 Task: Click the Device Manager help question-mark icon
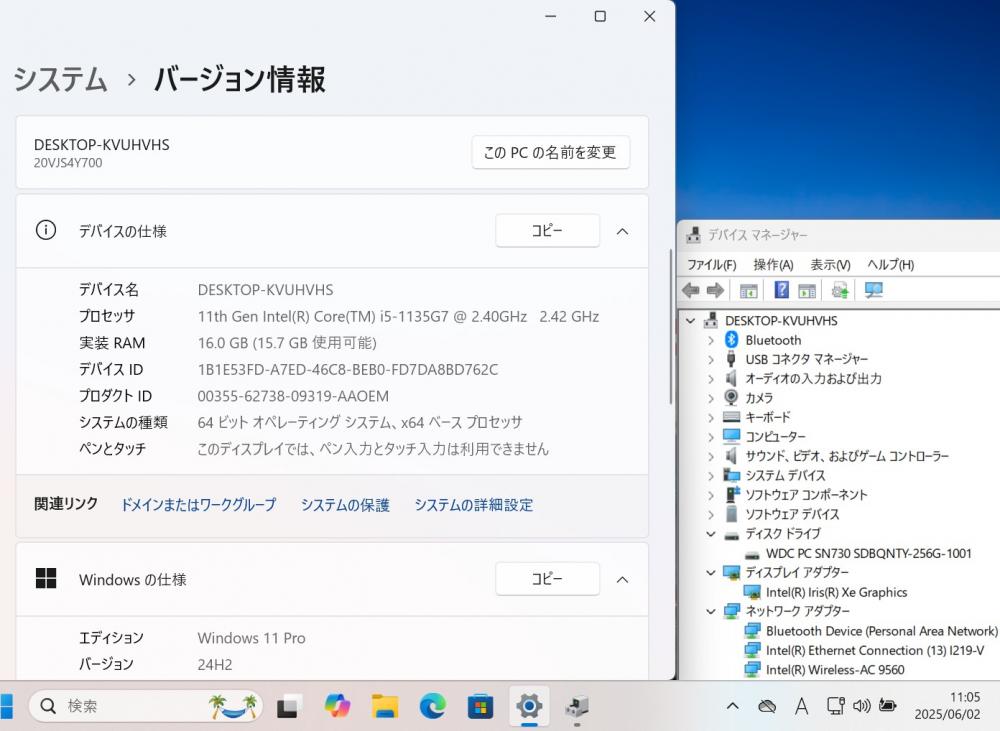[x=781, y=290]
